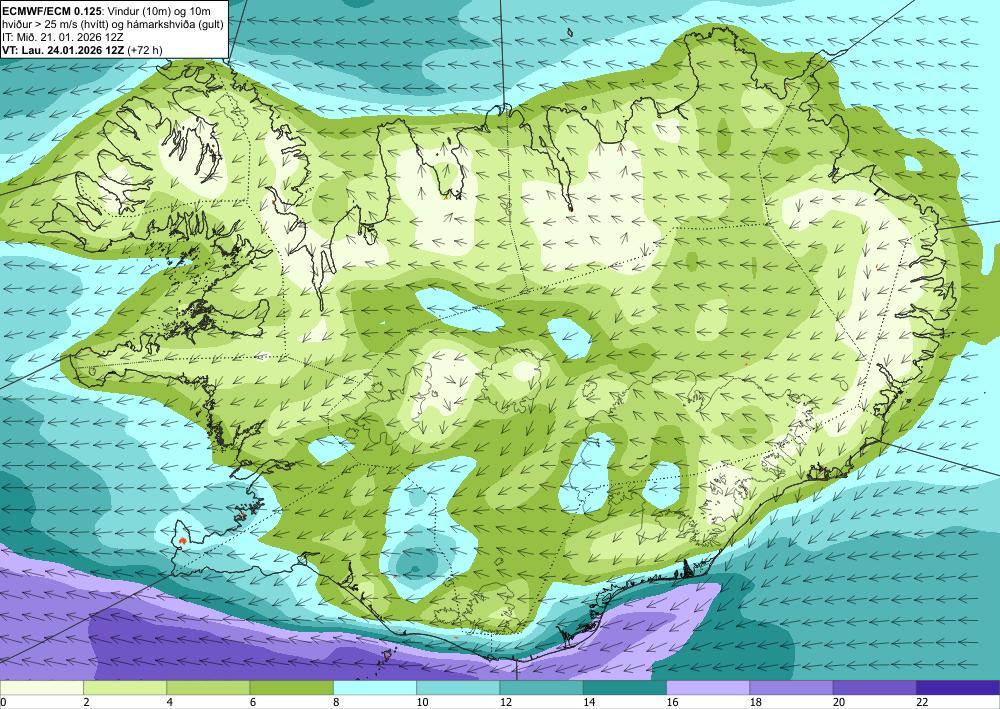
Task: Click the legend scale label '20'
Action: pyautogui.click(x=839, y=702)
